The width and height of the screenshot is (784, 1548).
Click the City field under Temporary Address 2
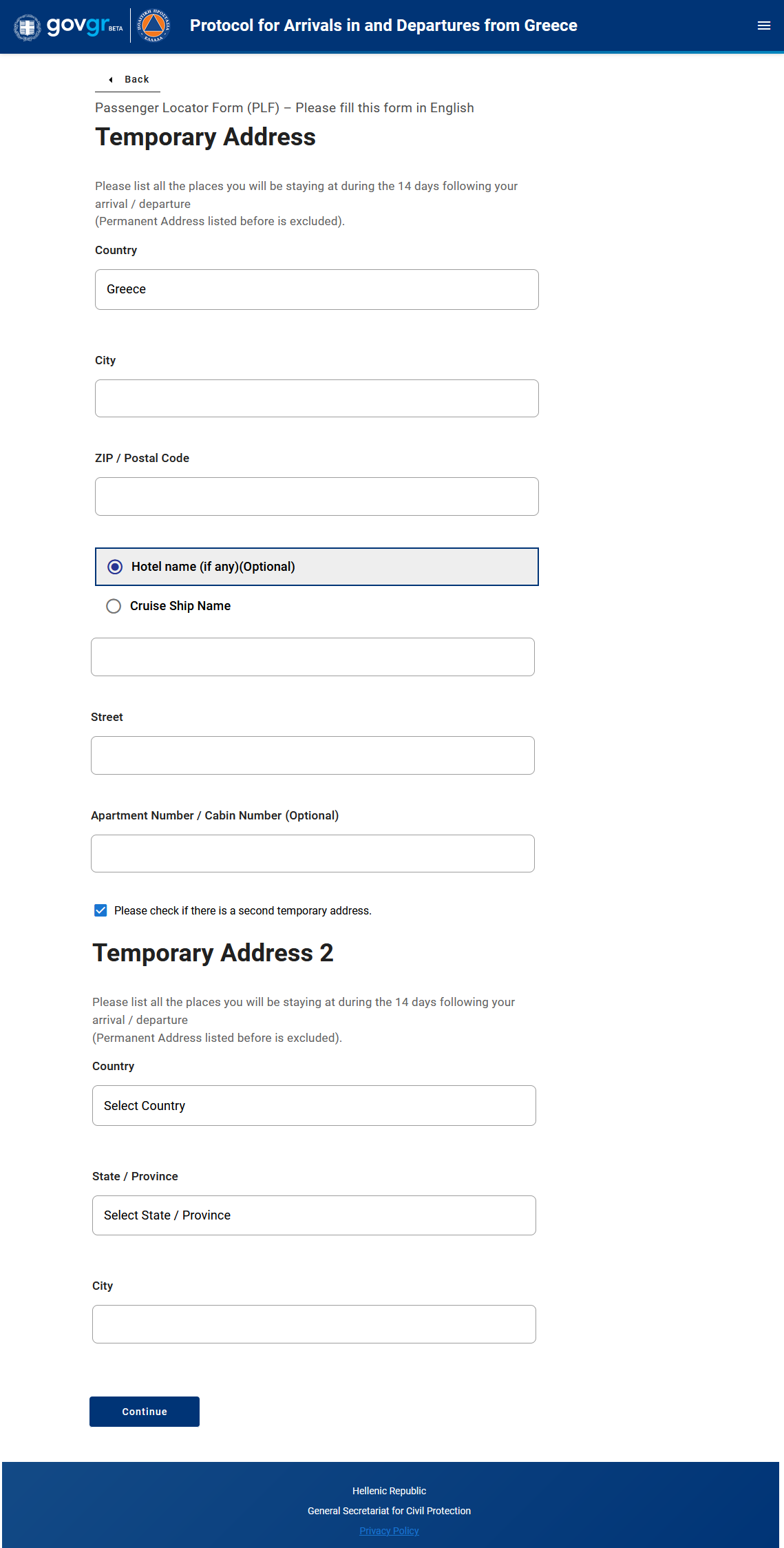[x=314, y=1324]
